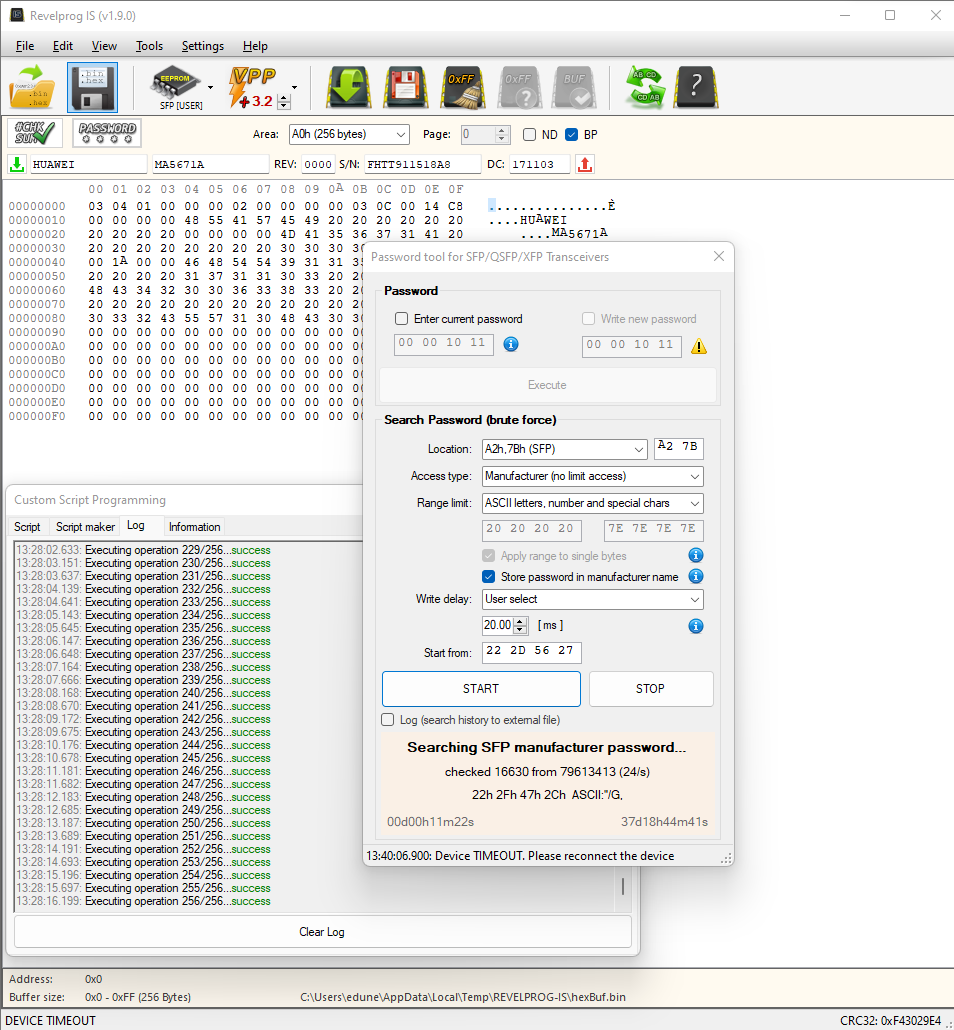Screen dimensions: 954x1030
Task: Click the range start 20 20 20 20 field
Action: (532, 529)
